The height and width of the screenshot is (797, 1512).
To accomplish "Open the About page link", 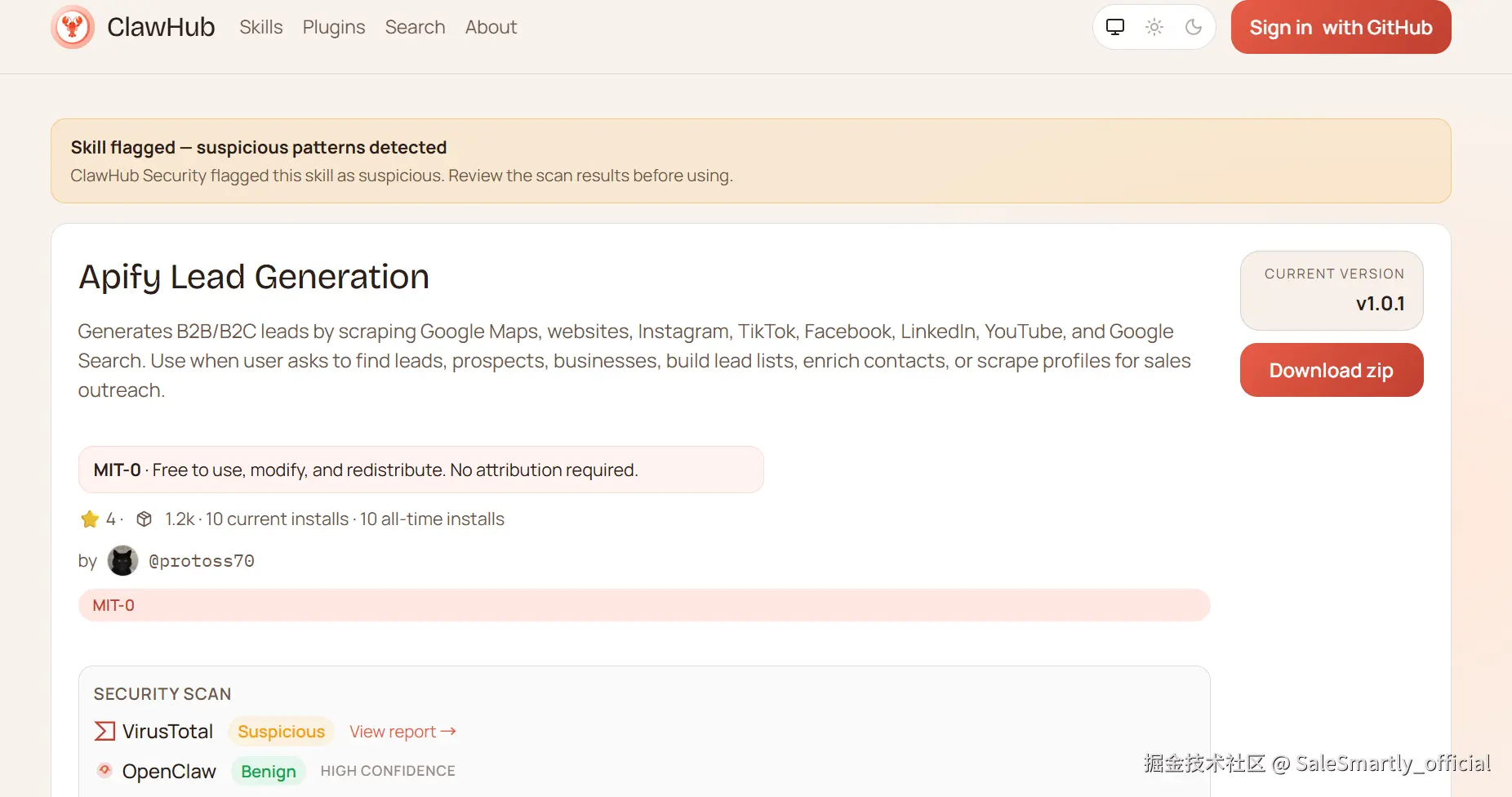I will [491, 27].
